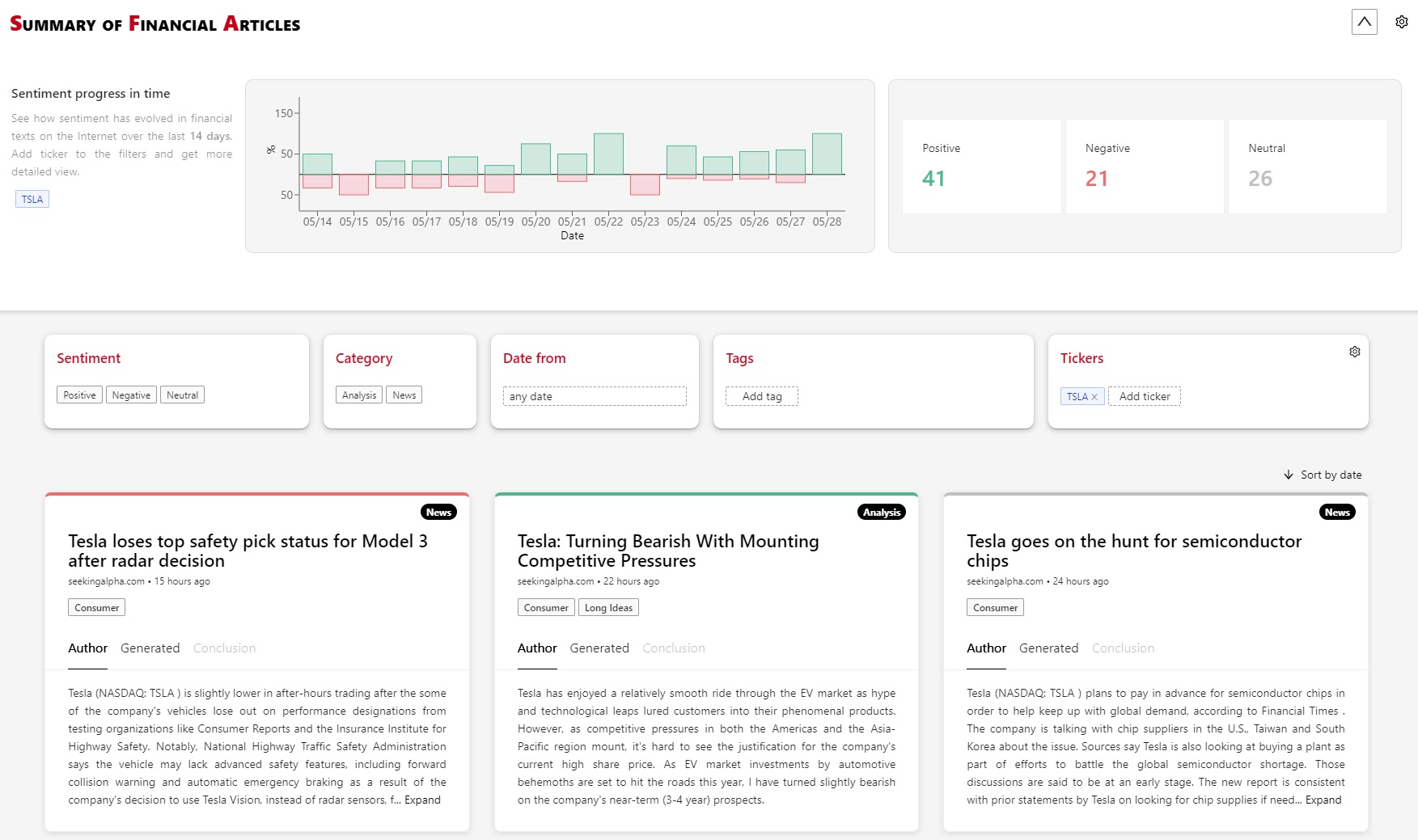Screen dimensions: 1418x840
Task: Click Consumer tag on Model 3 safety article
Action: (x=96, y=608)
